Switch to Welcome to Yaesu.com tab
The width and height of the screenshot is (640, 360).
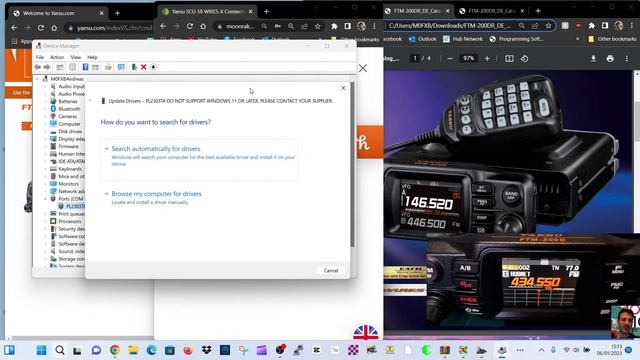[59, 13]
